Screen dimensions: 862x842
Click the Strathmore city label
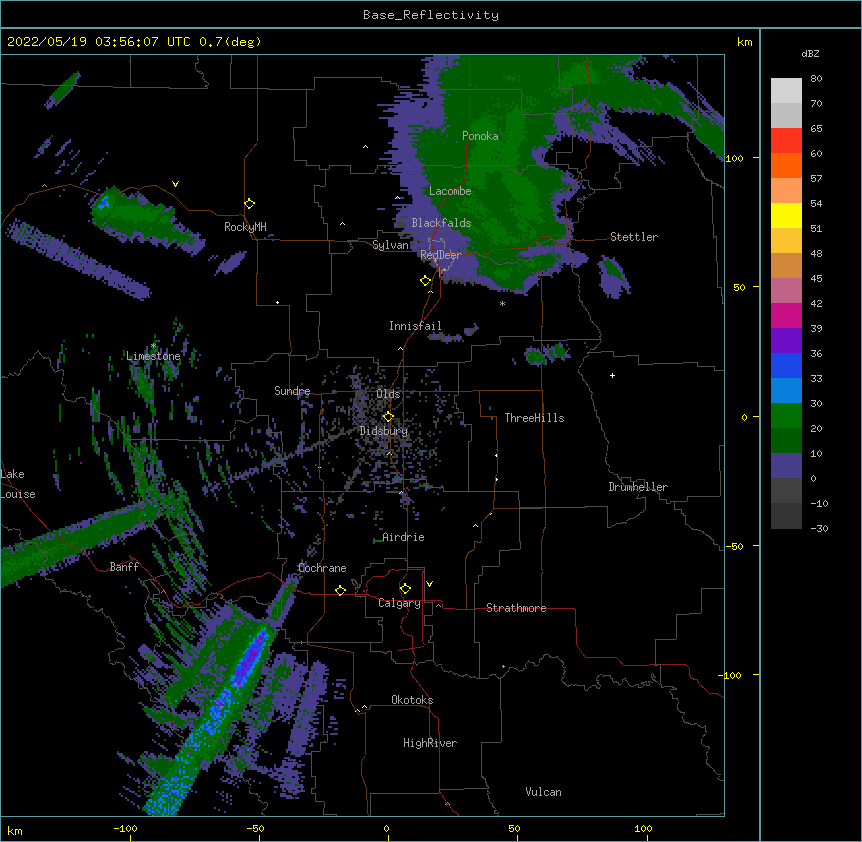click(x=516, y=608)
